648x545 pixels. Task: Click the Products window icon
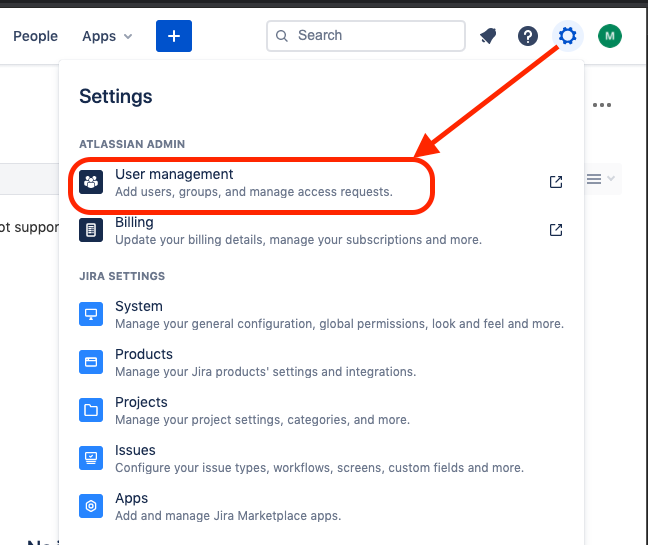click(x=91, y=362)
